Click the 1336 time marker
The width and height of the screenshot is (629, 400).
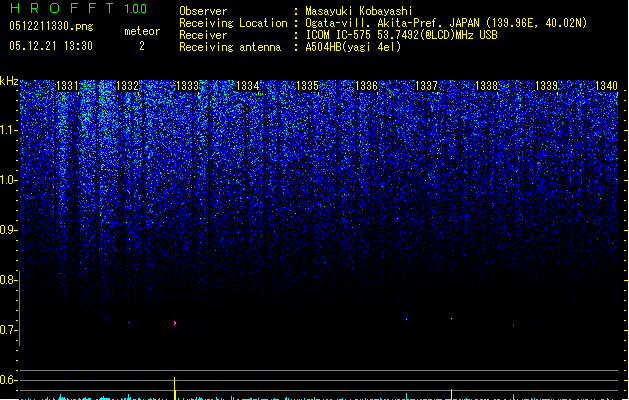click(367, 86)
